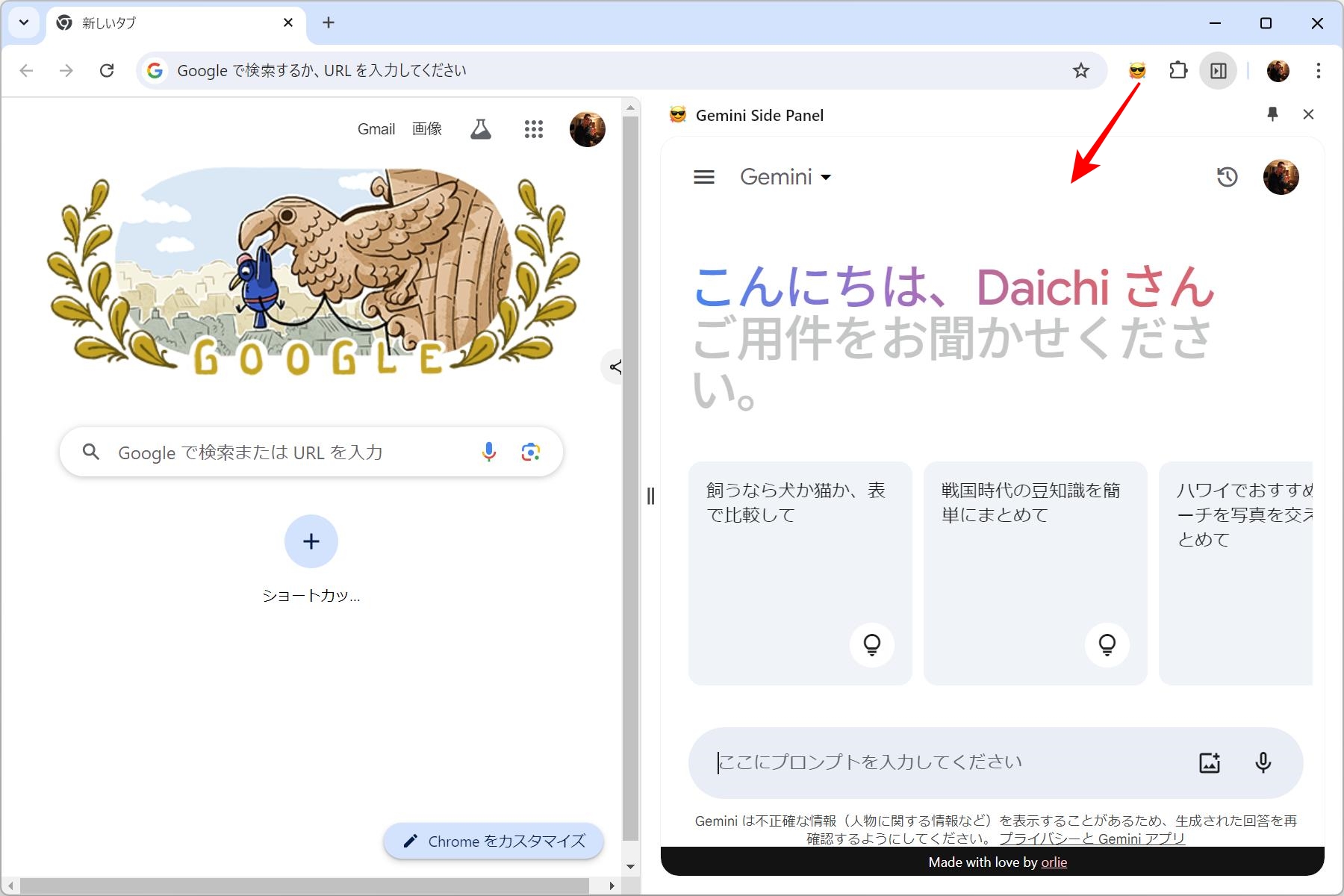Open Google Lens image search icon
Image resolution: width=1344 pixels, height=896 pixels.
tap(531, 452)
